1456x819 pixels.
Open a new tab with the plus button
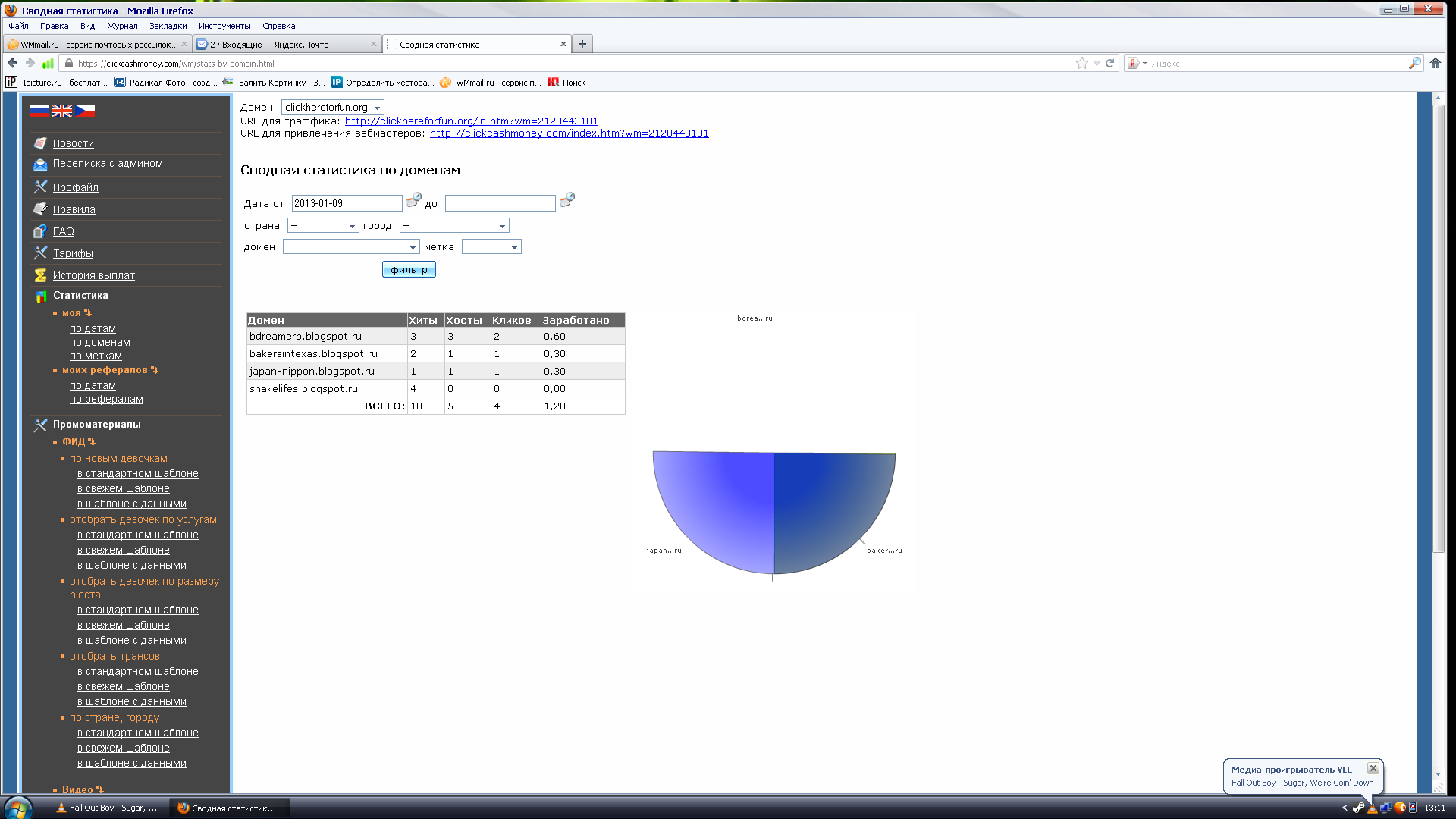(582, 44)
